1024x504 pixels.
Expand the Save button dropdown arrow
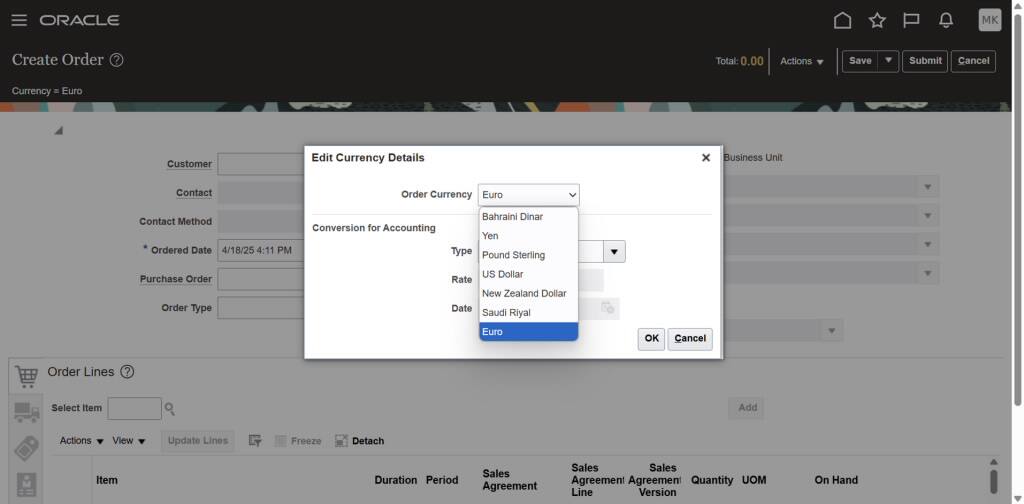(x=888, y=61)
